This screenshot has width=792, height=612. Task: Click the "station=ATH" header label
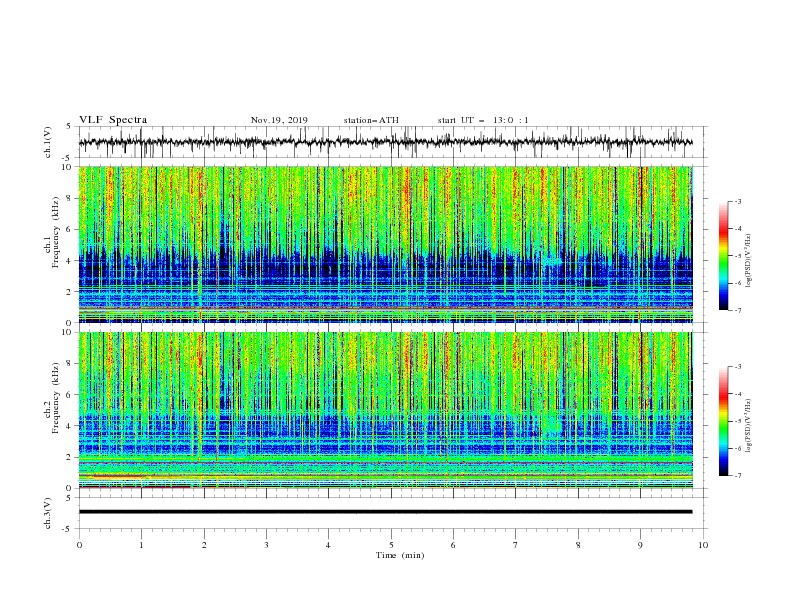(371, 120)
